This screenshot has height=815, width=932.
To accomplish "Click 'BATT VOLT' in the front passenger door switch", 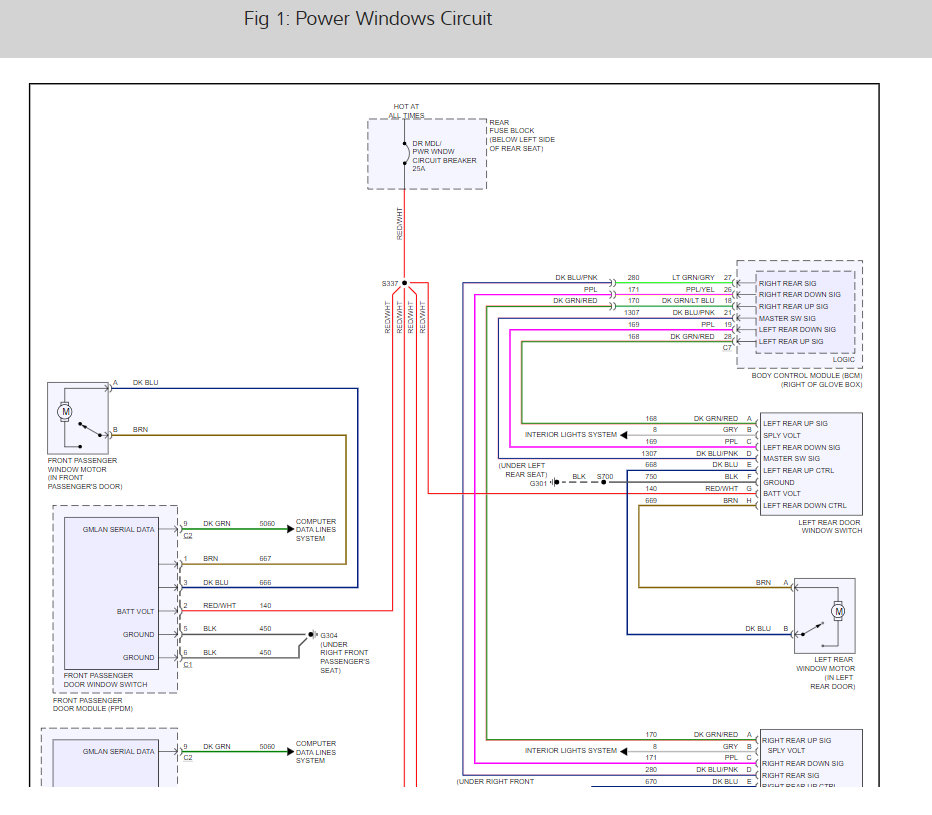I will tap(136, 611).
